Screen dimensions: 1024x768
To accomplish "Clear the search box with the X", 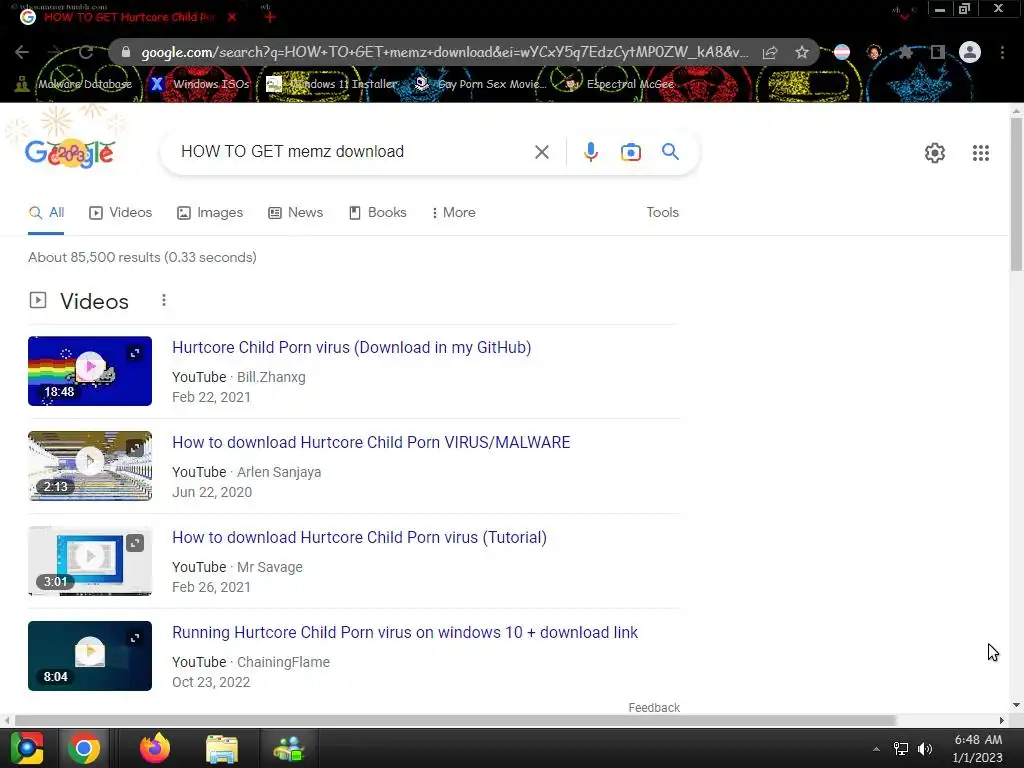I will coord(541,152).
